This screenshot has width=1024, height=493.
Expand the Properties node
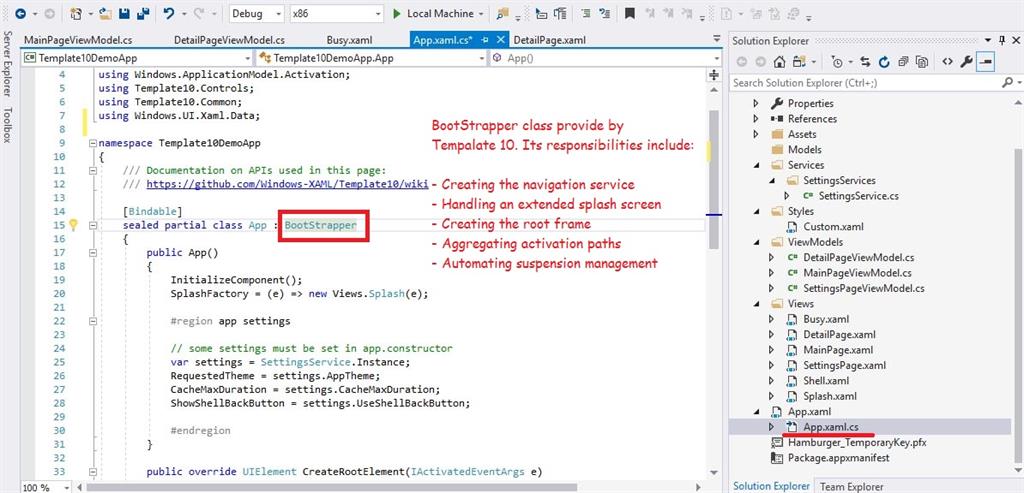point(756,103)
